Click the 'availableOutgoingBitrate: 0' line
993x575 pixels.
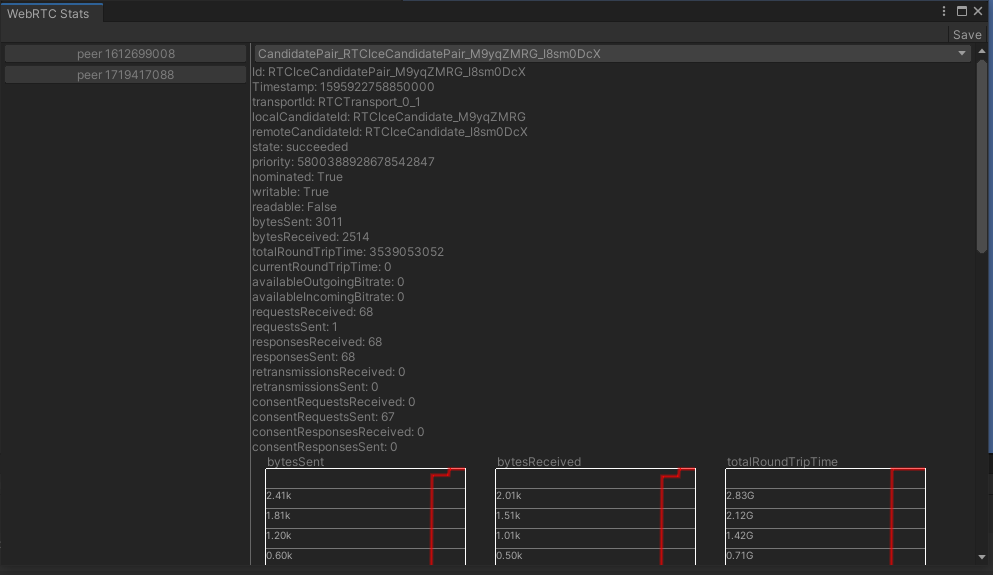(328, 282)
